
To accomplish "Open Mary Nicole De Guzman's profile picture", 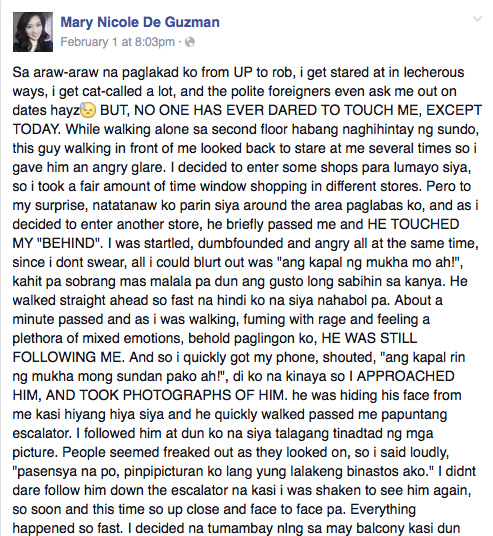I will pos(33,32).
